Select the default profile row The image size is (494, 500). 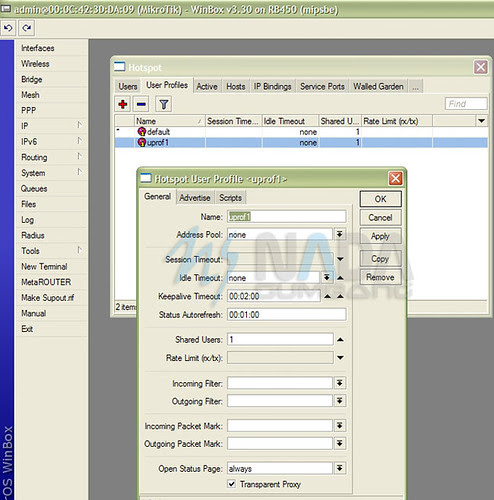(301, 132)
